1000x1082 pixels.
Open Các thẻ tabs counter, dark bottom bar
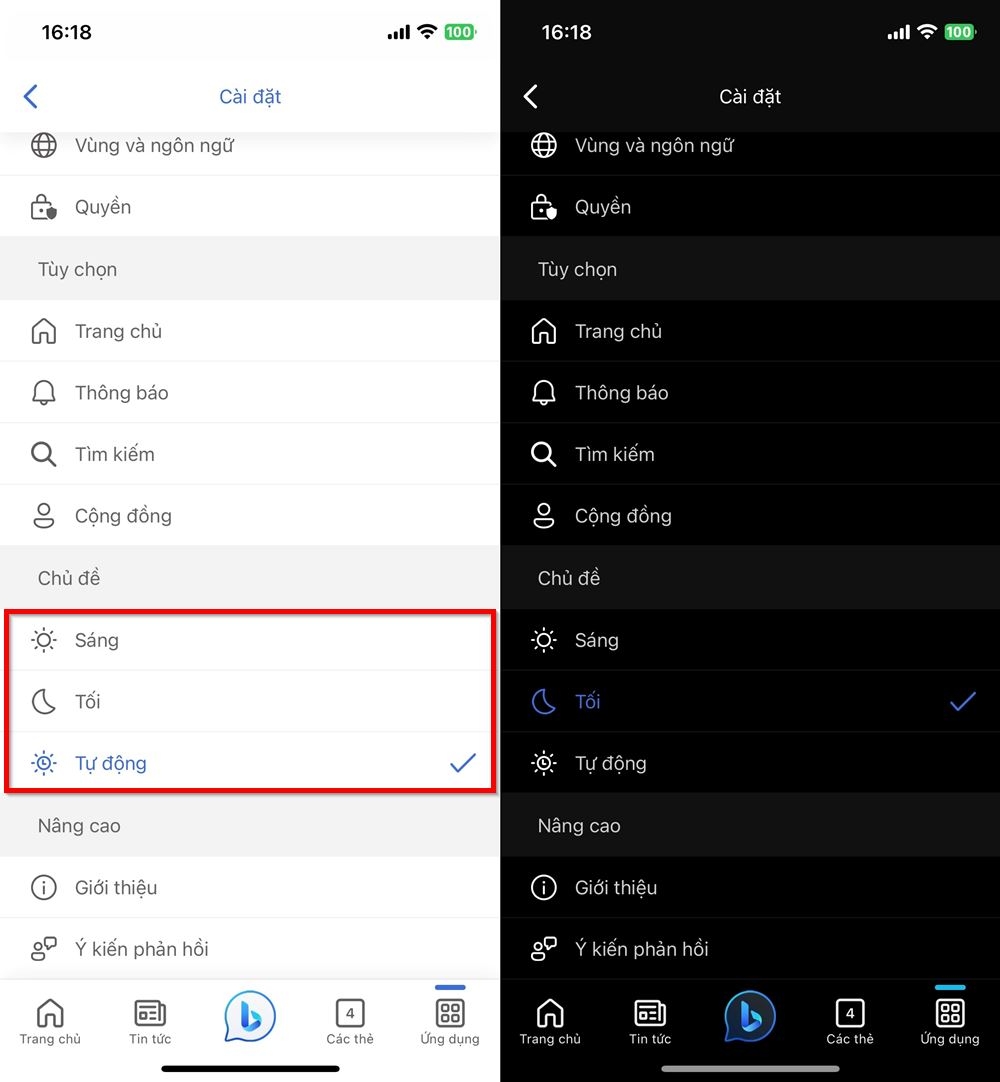(x=850, y=1022)
